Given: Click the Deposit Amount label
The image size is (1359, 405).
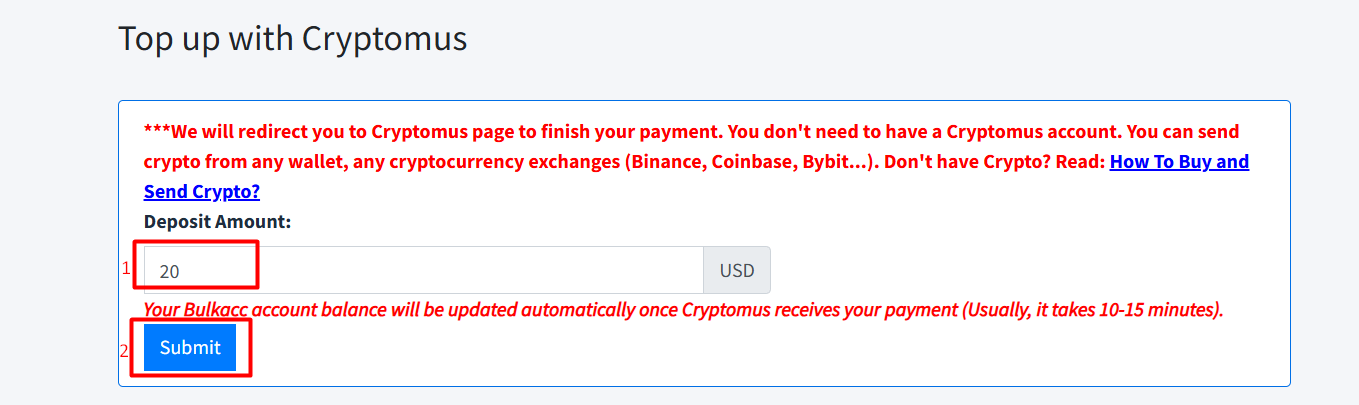Looking at the screenshot, I should pos(217,221).
